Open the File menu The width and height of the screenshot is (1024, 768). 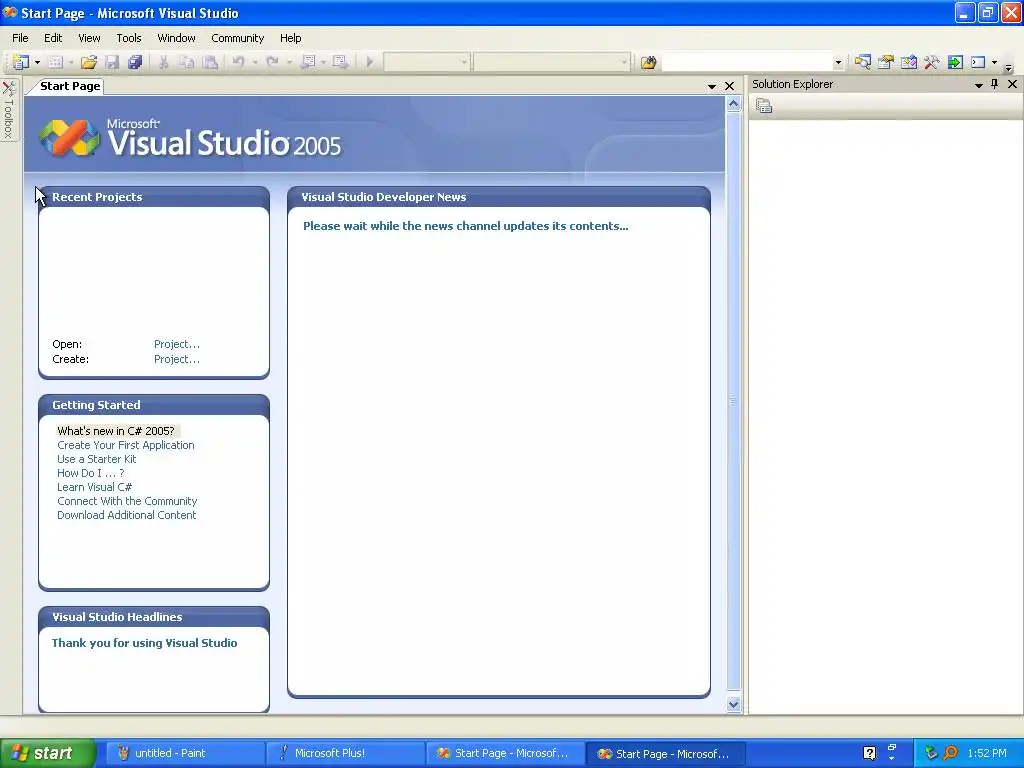click(x=20, y=38)
